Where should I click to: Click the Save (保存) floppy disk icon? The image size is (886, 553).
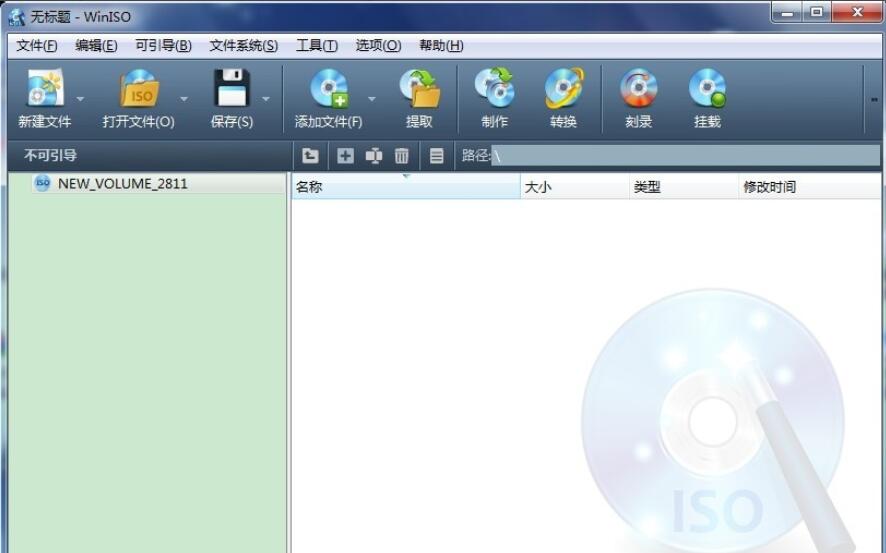232,88
